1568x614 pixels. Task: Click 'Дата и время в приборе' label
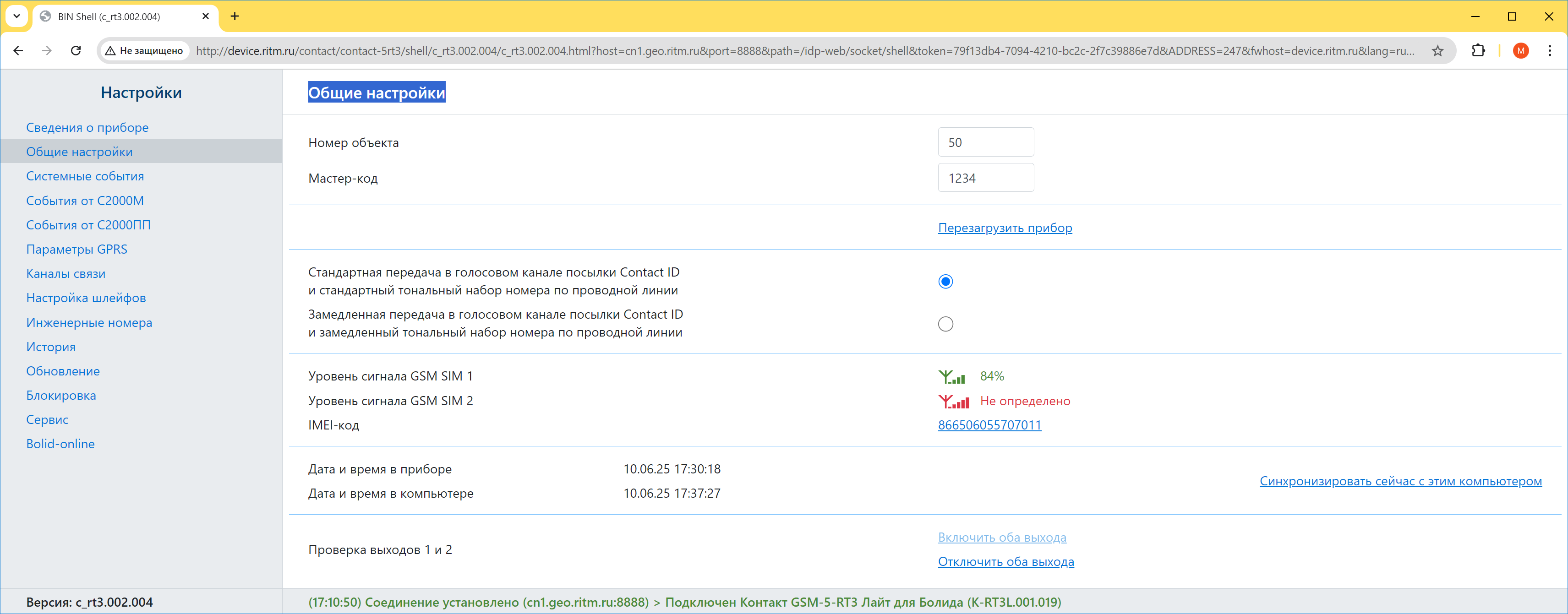click(x=380, y=469)
